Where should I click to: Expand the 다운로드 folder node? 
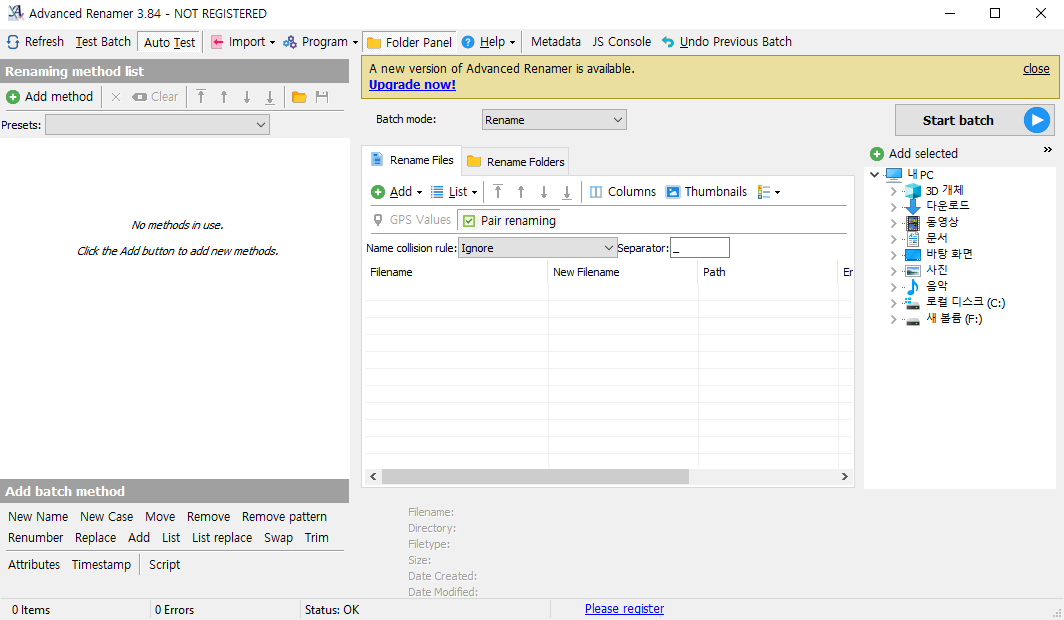click(894, 206)
